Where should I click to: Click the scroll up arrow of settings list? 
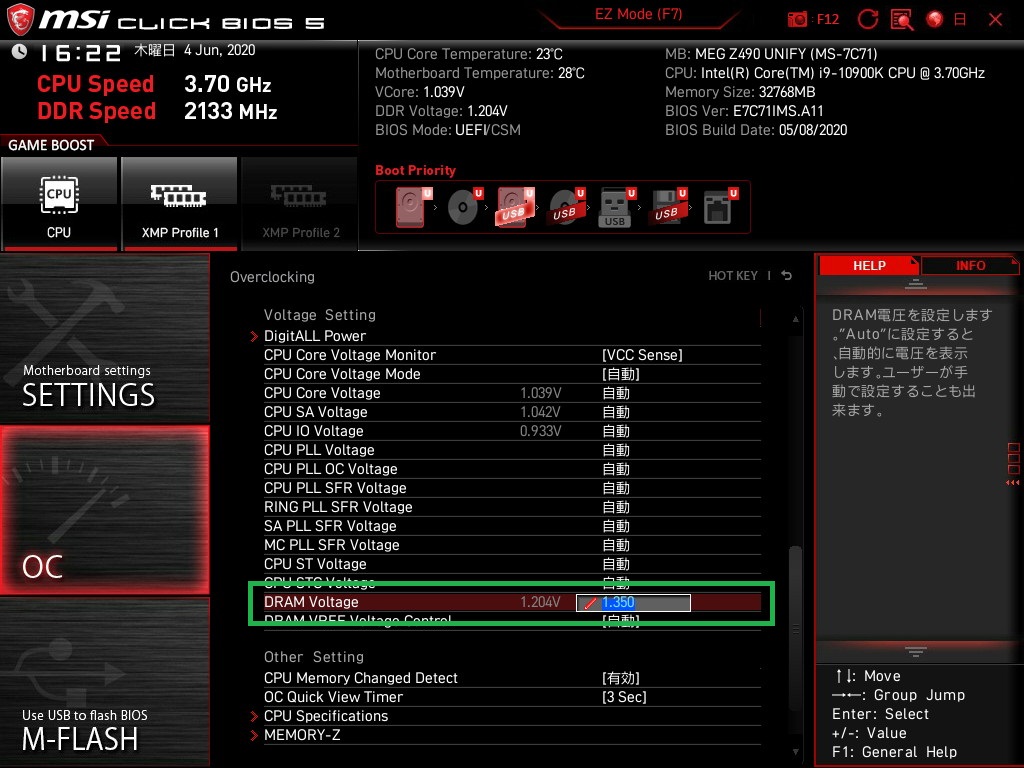point(795,319)
